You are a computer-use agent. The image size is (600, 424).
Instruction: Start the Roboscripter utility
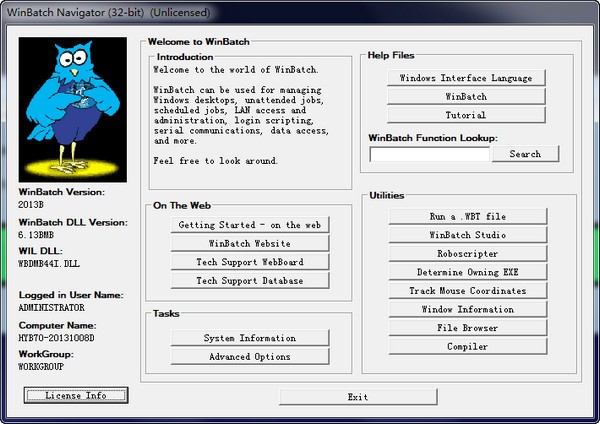click(x=467, y=253)
